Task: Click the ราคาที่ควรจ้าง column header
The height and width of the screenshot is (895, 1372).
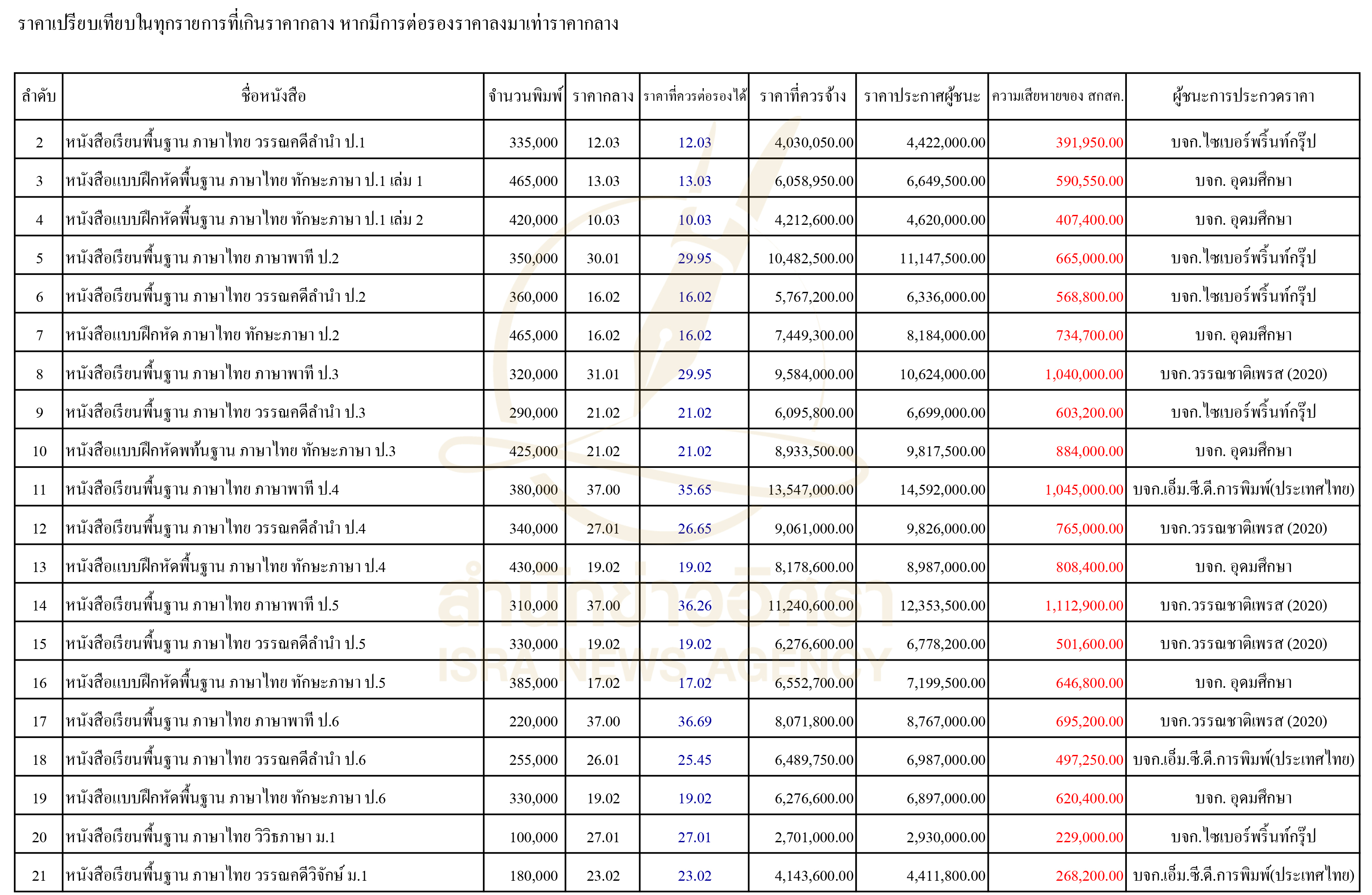Action: tap(803, 96)
